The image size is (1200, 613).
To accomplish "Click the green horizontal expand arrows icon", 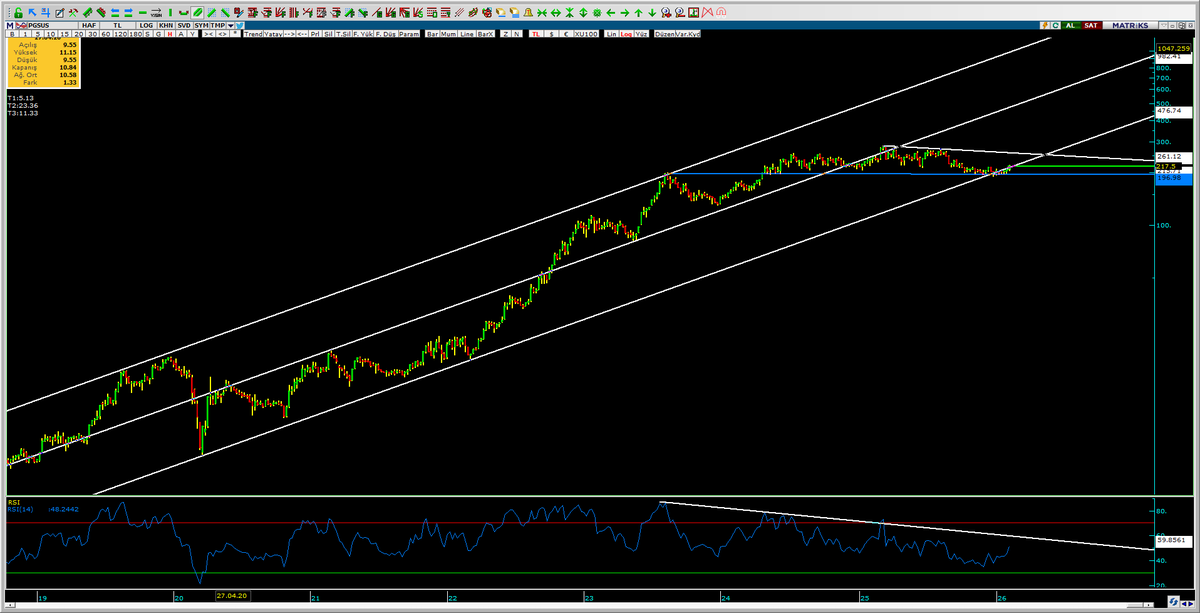I will coord(555,13).
